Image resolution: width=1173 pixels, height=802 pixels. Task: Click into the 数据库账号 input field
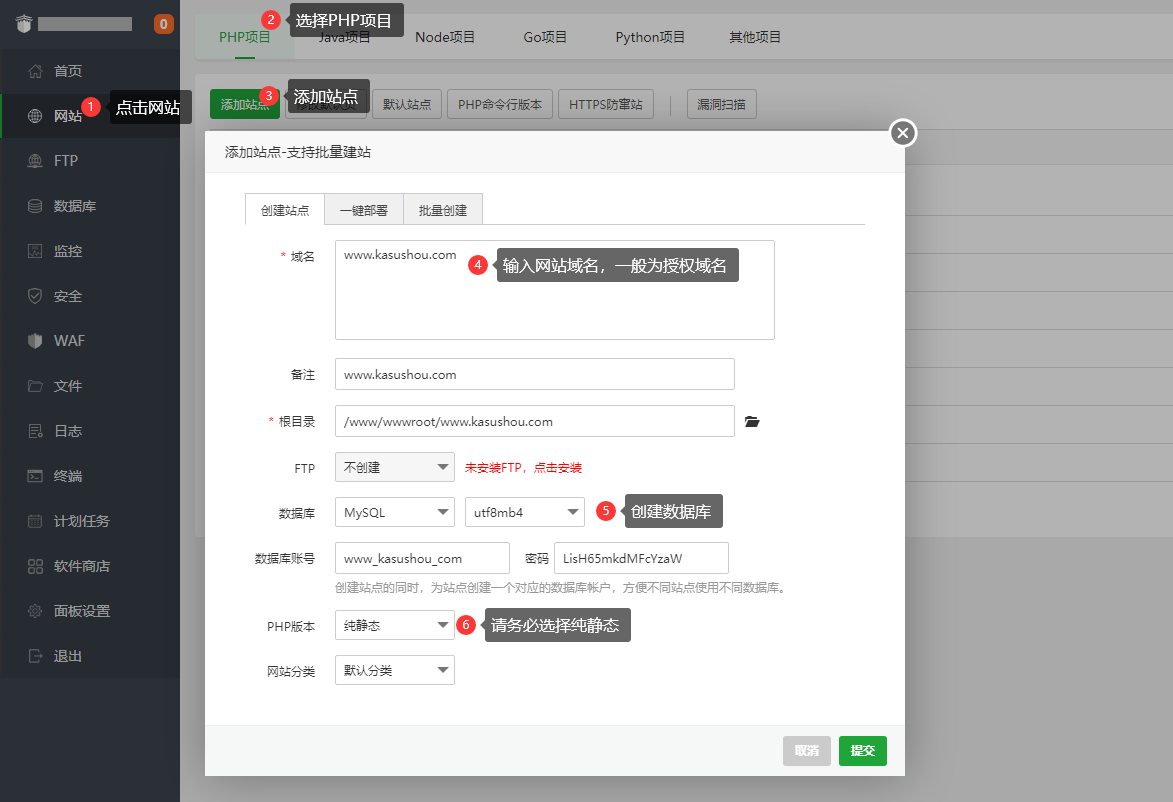421,558
